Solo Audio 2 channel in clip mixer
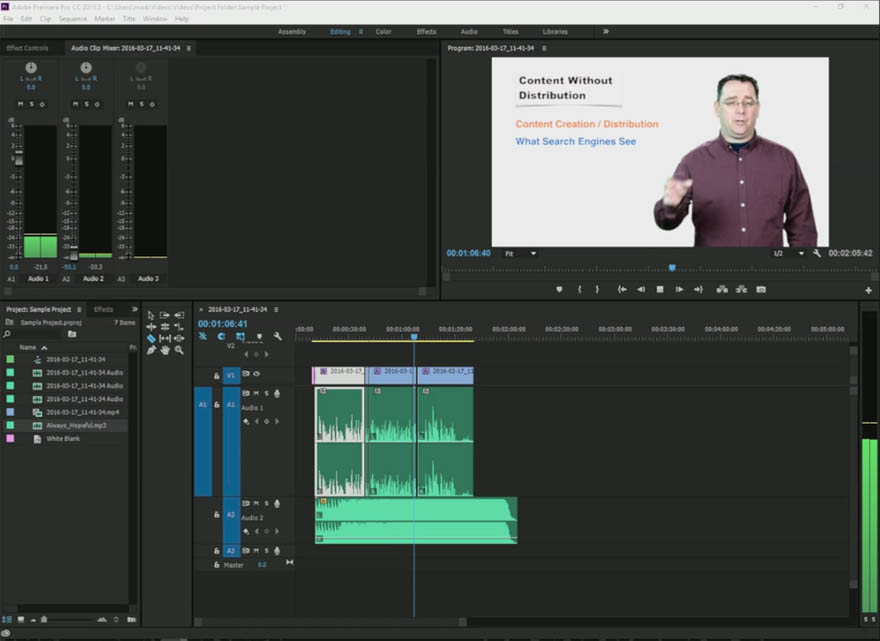Image resolution: width=880 pixels, height=641 pixels. [86, 104]
